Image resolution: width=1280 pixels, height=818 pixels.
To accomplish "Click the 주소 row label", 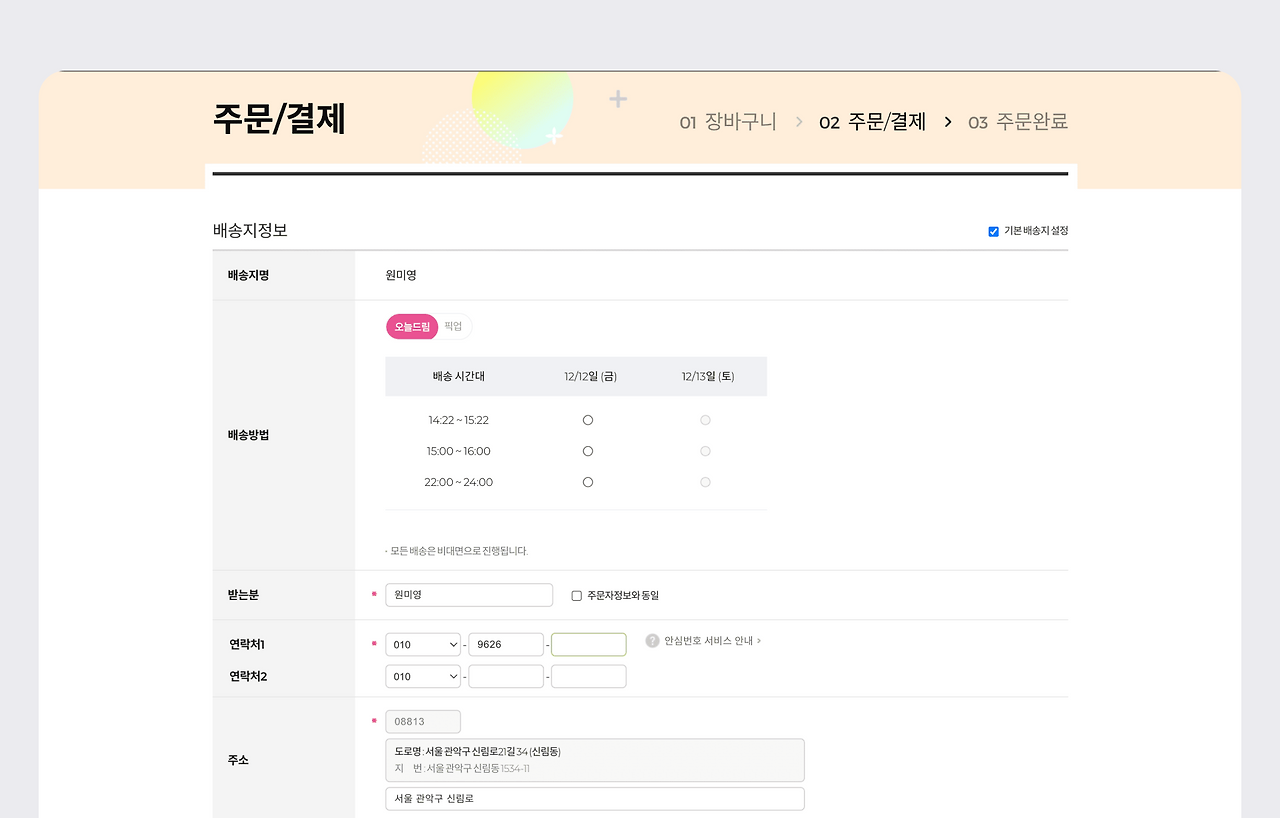I will 238,760.
